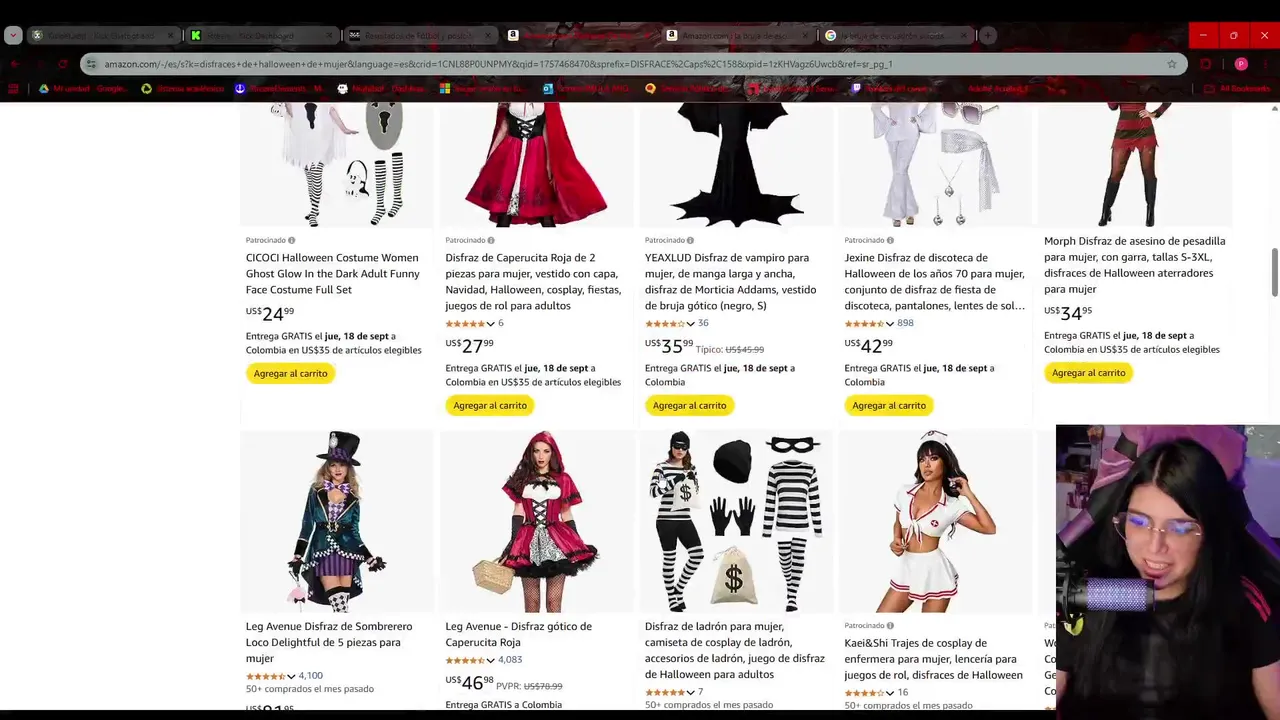Open a new browser tab with plus
Viewport: 1280px width, 720px height.
(987, 36)
